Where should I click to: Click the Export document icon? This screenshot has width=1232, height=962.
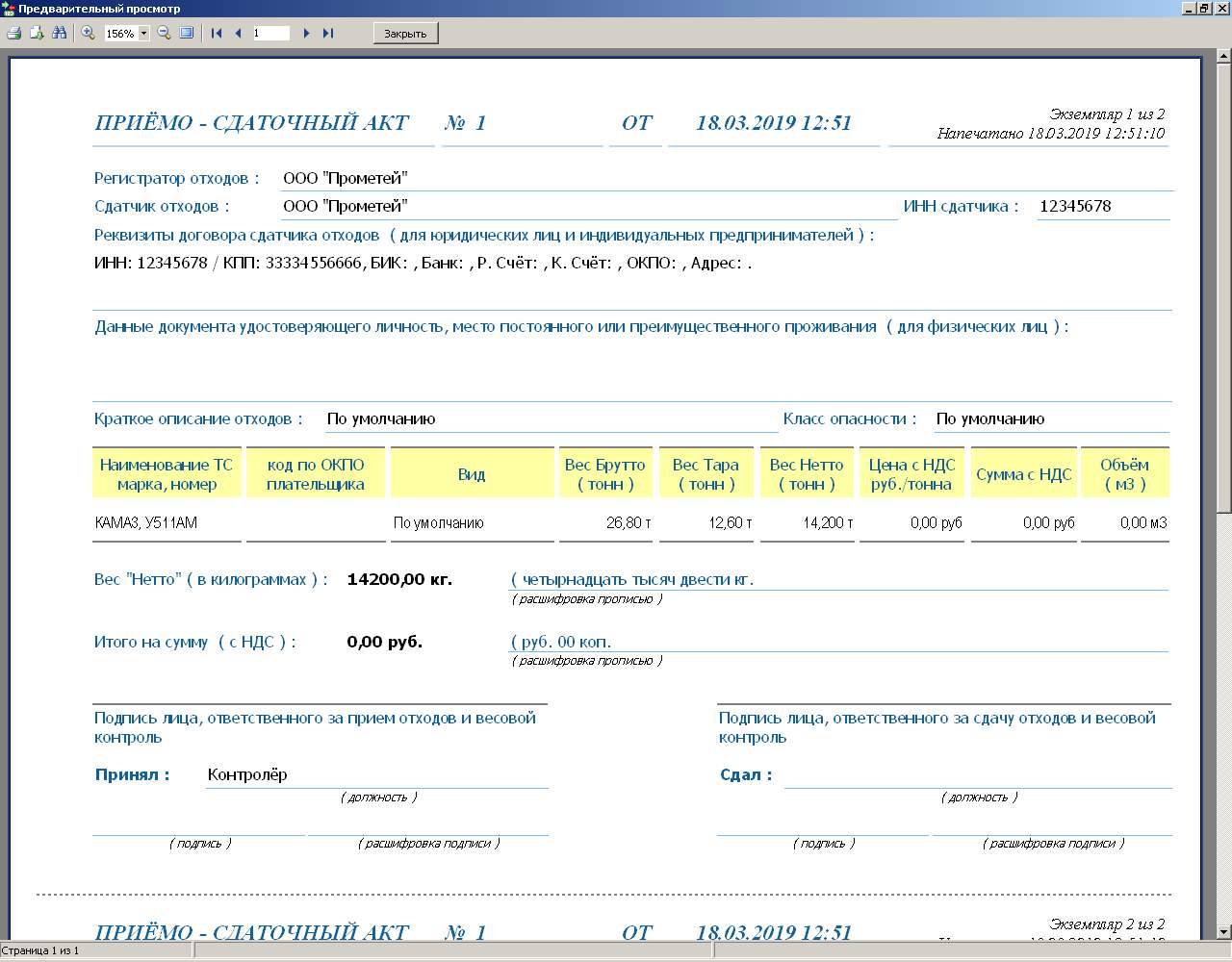pyautogui.click(x=37, y=33)
